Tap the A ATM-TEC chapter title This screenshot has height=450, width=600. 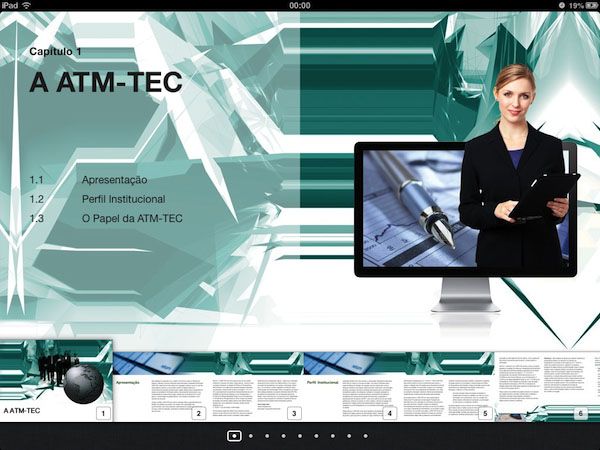pos(105,83)
